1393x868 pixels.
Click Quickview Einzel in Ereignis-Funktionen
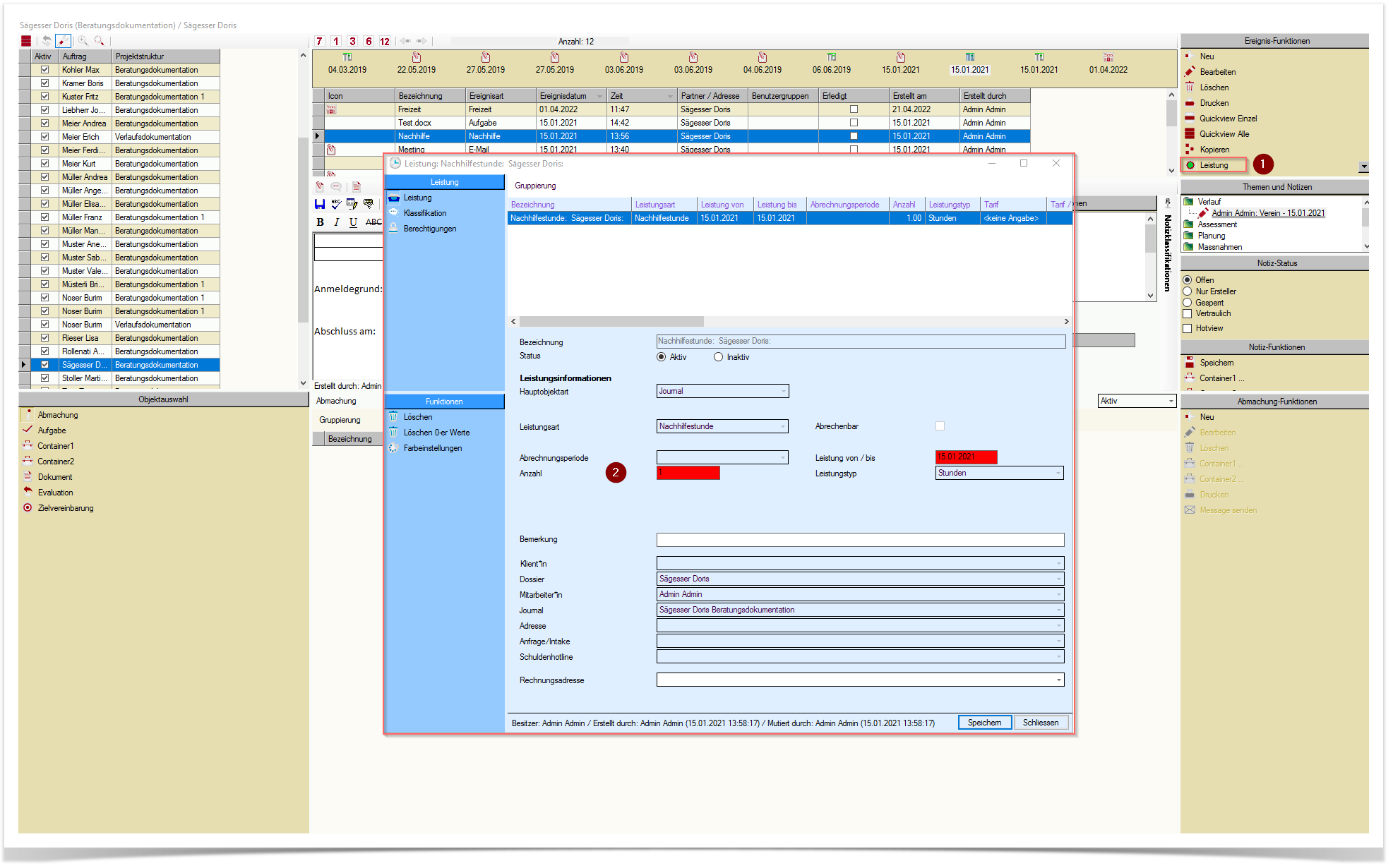coord(1228,119)
